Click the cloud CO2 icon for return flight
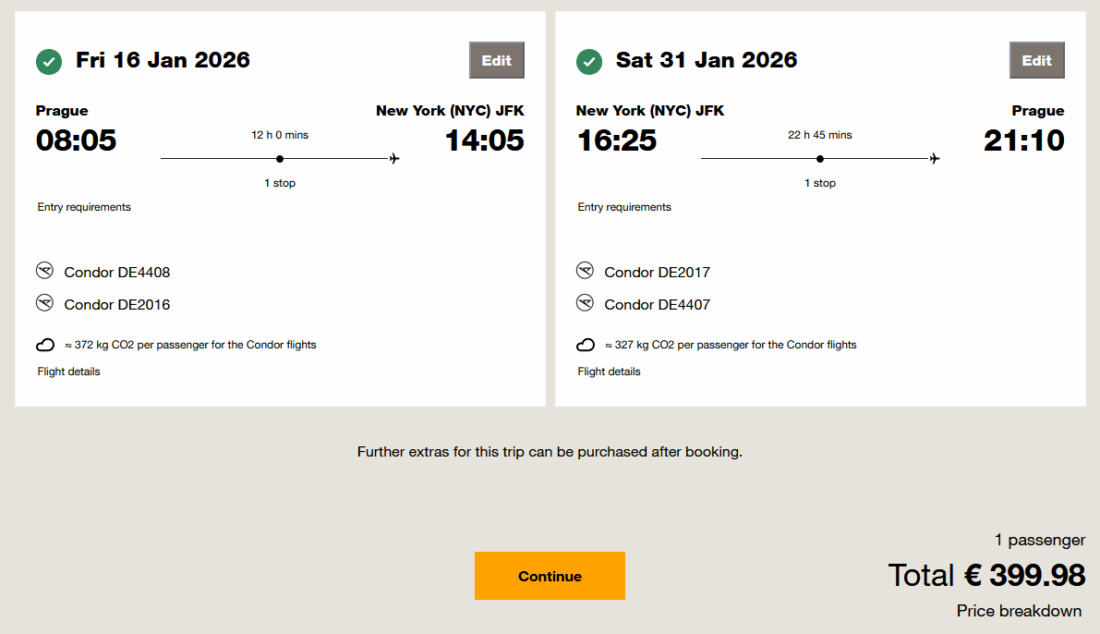1100x634 pixels. click(x=586, y=345)
